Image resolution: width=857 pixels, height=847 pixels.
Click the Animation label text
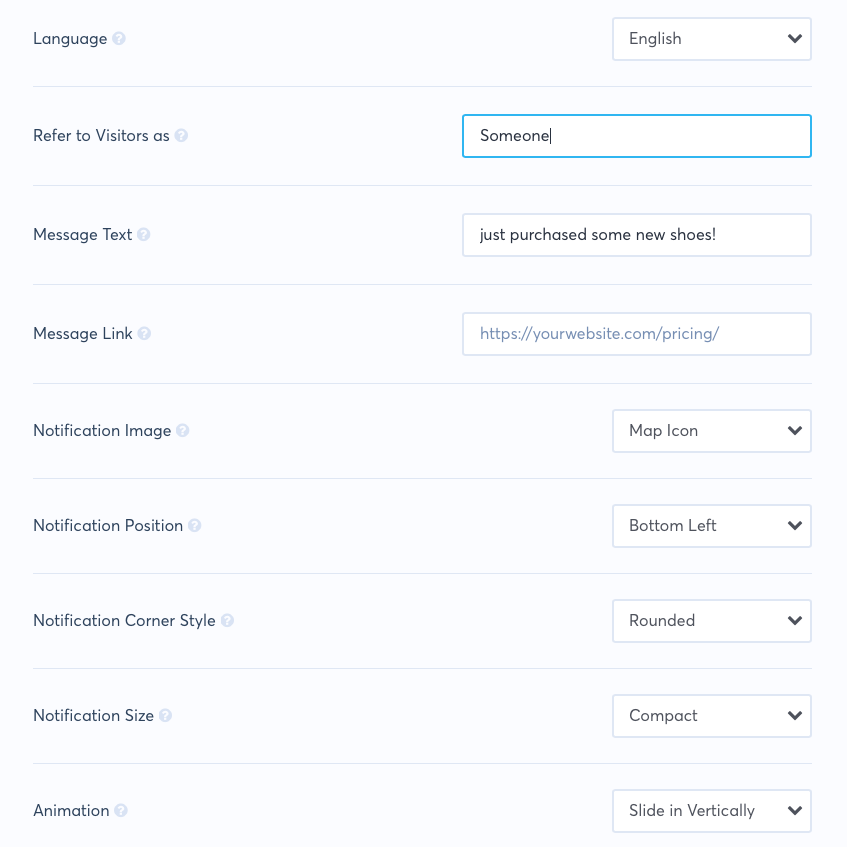click(x=71, y=811)
